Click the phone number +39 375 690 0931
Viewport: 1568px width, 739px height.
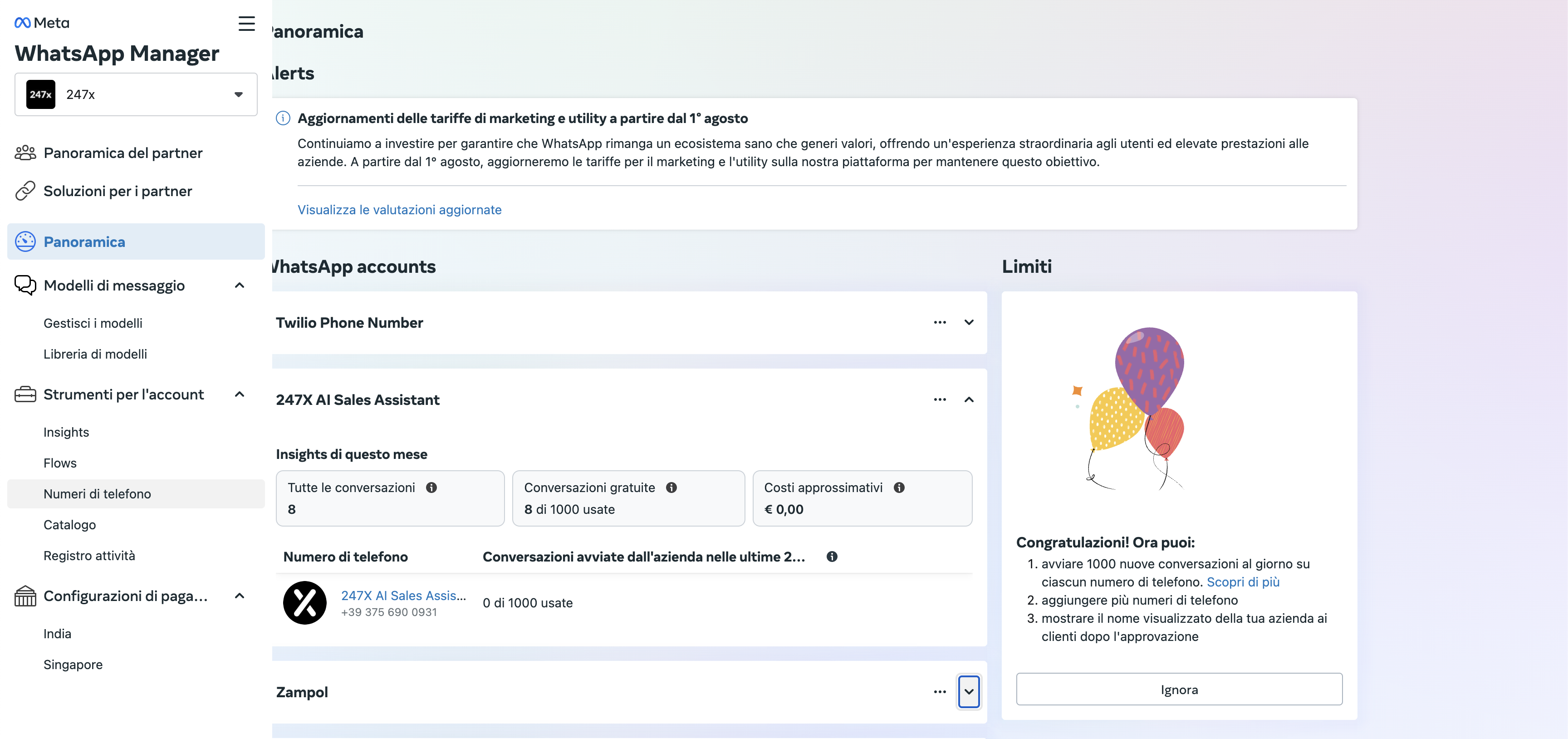tap(389, 612)
